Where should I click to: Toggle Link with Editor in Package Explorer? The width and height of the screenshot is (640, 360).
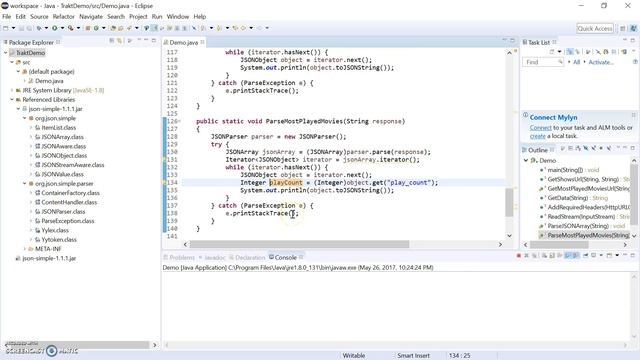119,41
